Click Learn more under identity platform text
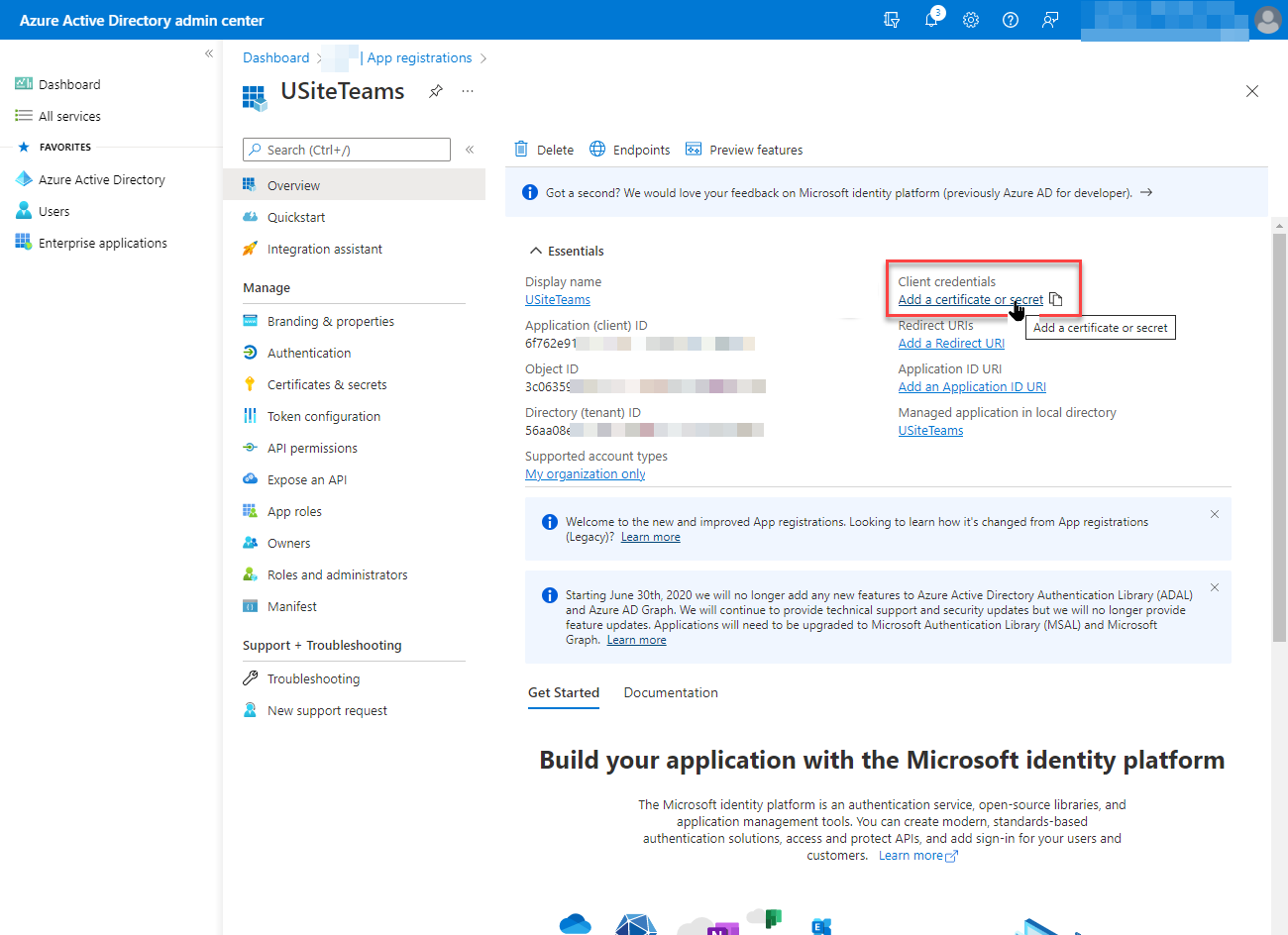Screen dimensions: 1288x935 point(918,856)
